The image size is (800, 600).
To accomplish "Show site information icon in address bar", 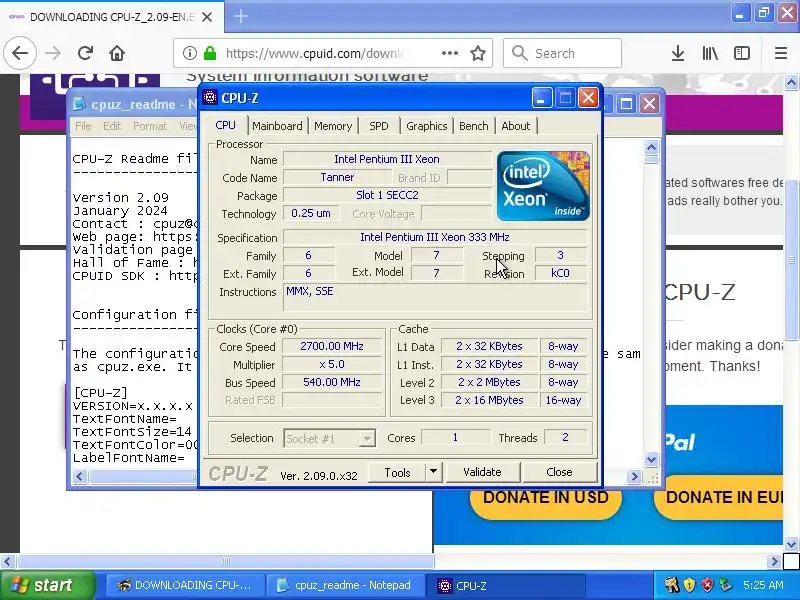I will point(189,53).
